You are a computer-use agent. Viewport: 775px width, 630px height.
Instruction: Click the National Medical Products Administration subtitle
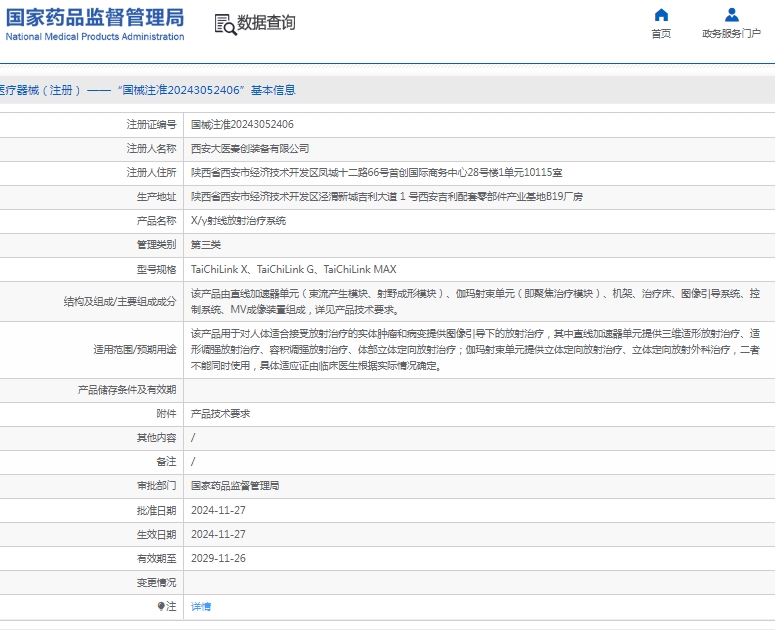pyautogui.click(x=95, y=37)
